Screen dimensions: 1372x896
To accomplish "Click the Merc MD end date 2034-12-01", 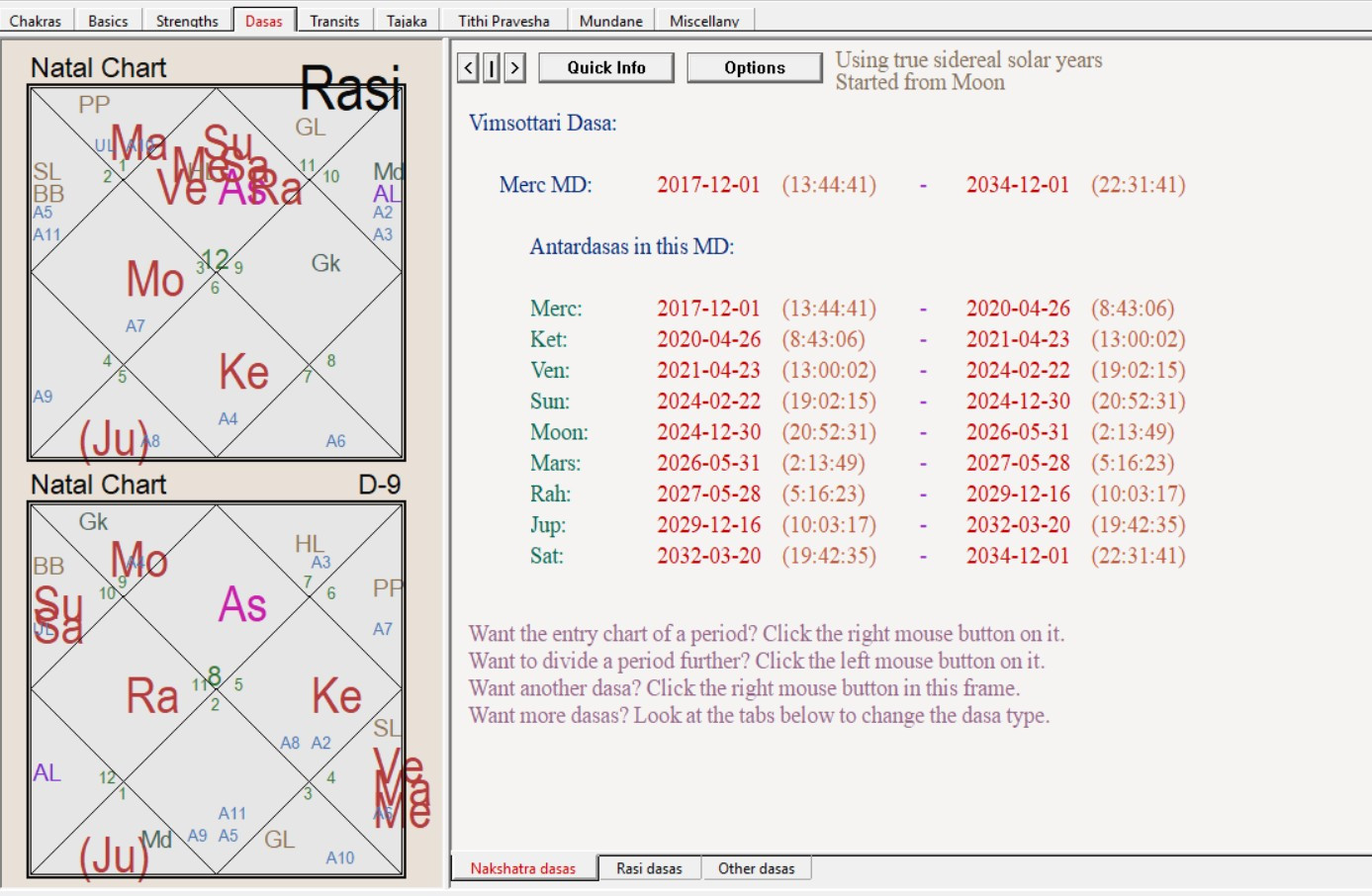I will tap(1018, 185).
